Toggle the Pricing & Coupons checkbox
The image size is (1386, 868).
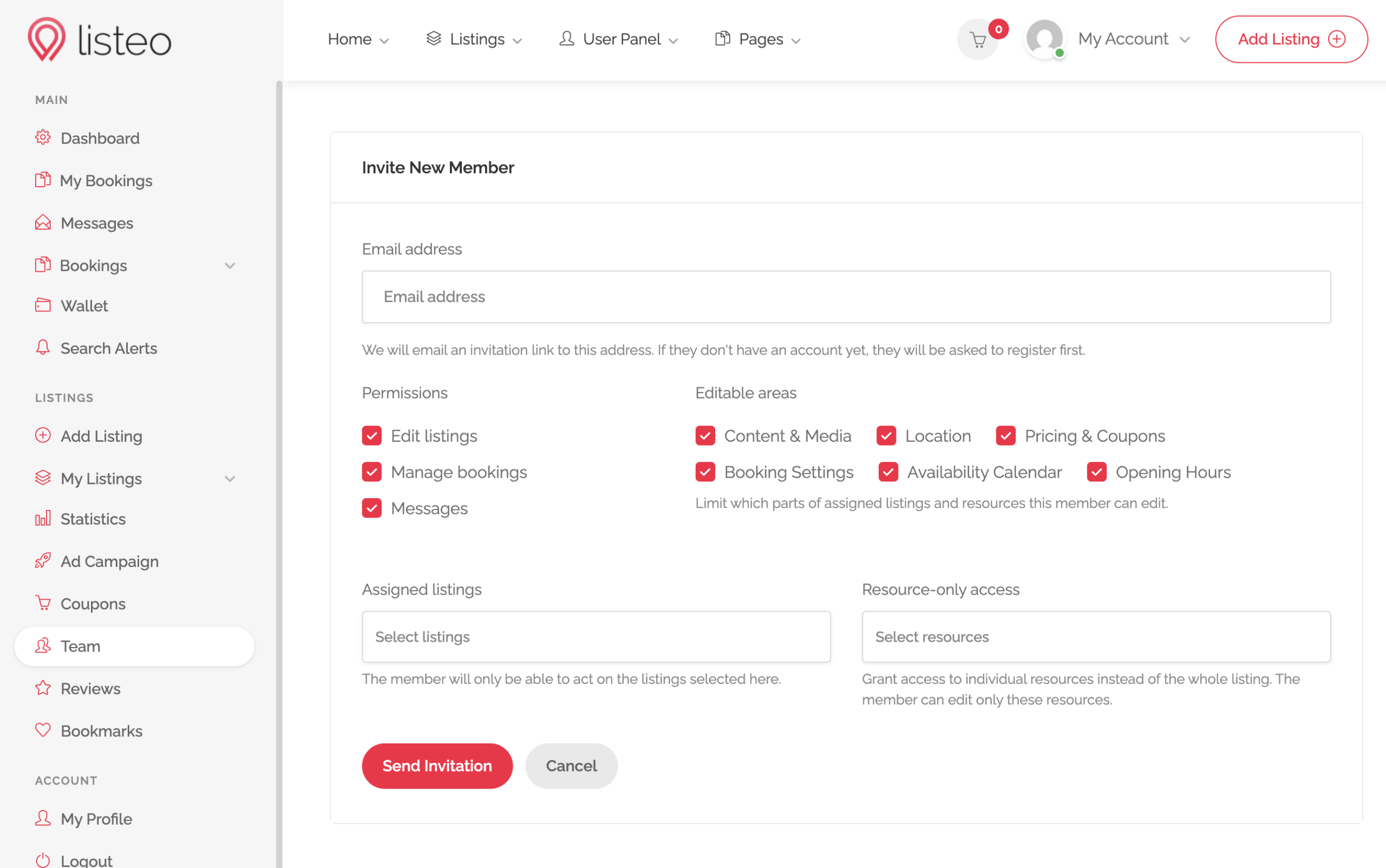(x=1006, y=436)
